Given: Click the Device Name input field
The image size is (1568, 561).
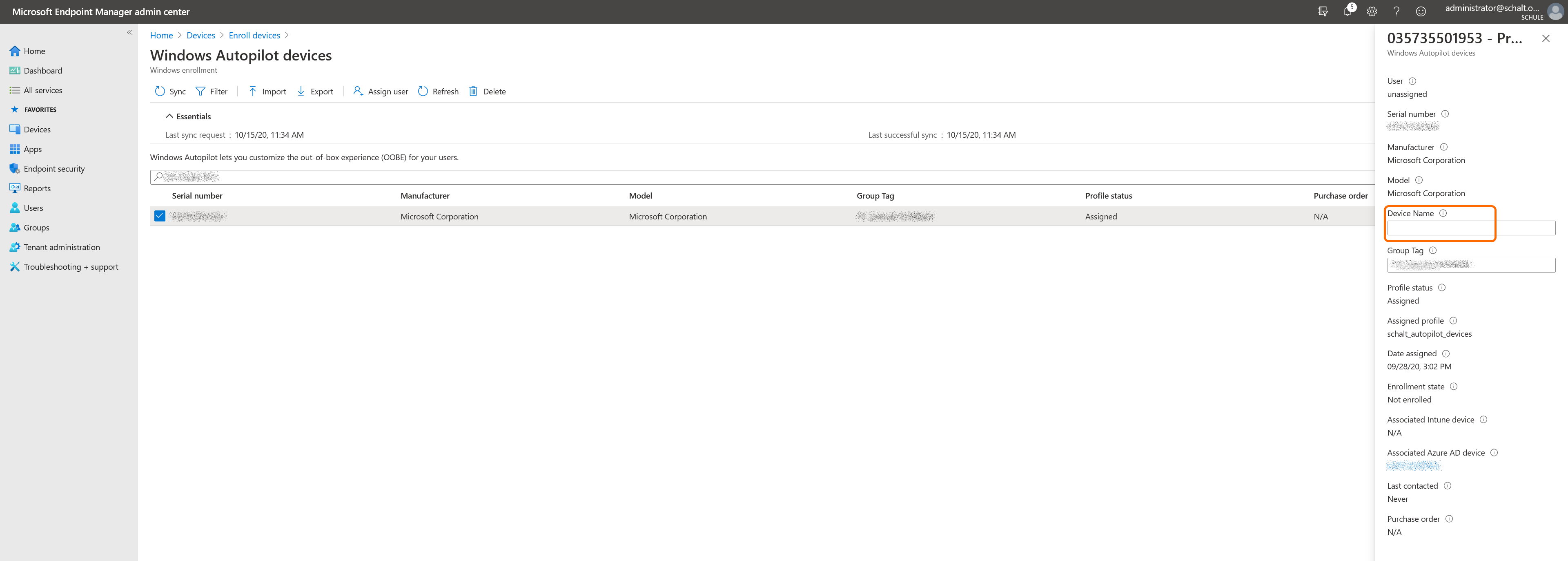Looking at the screenshot, I should (1470, 228).
